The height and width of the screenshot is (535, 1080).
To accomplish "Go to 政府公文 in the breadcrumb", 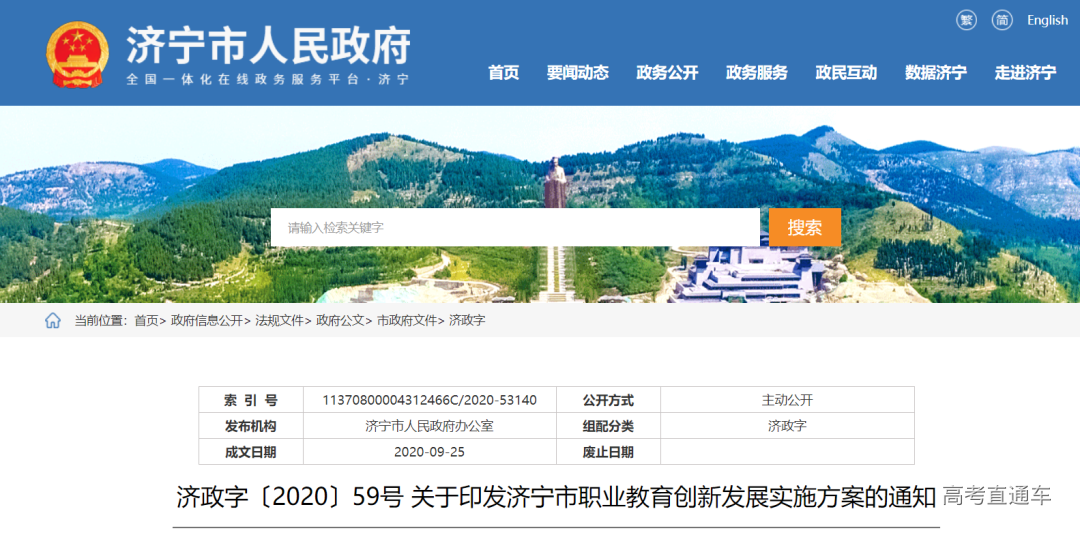I will 340,321.
